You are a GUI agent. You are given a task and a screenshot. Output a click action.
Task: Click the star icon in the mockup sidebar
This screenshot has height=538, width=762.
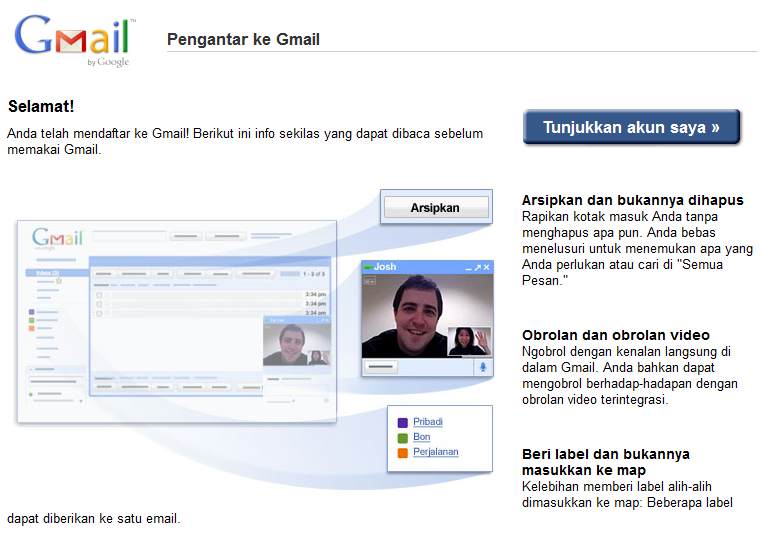(x=59, y=281)
